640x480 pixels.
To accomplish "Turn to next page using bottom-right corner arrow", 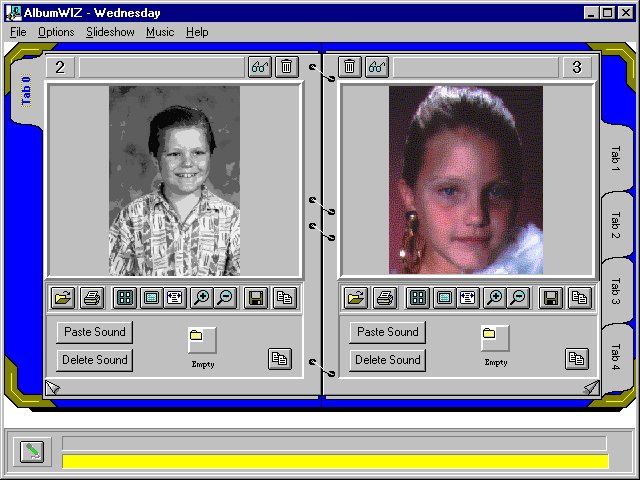I will 591,387.
